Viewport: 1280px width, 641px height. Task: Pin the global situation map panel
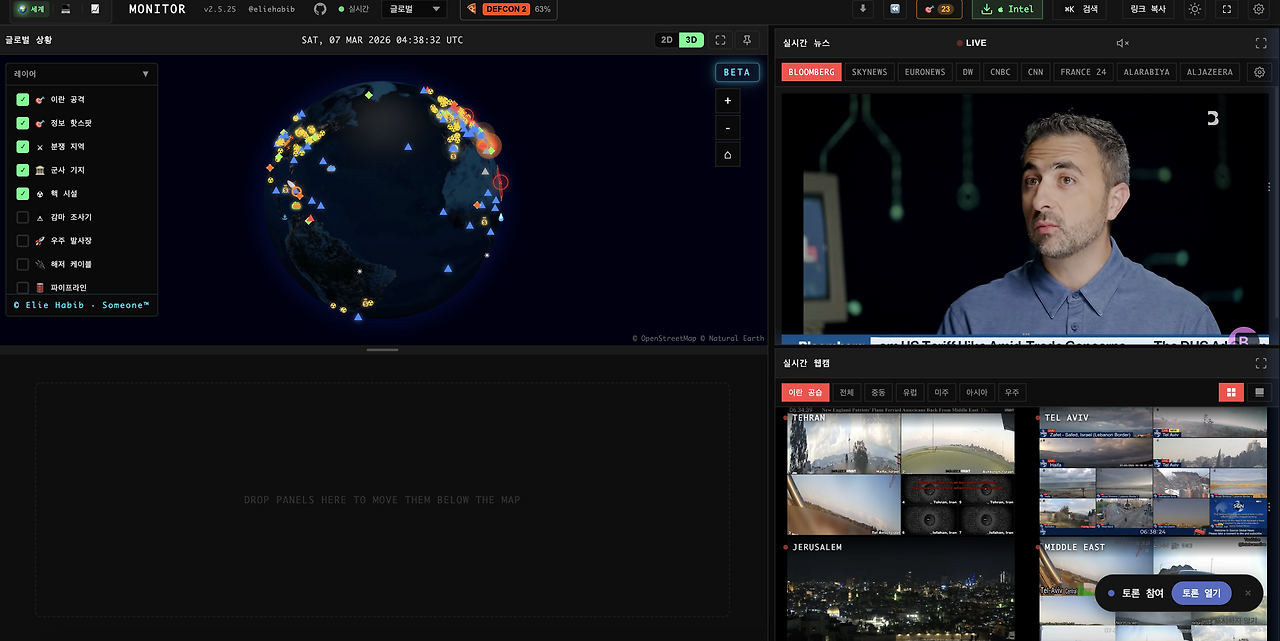click(x=747, y=40)
